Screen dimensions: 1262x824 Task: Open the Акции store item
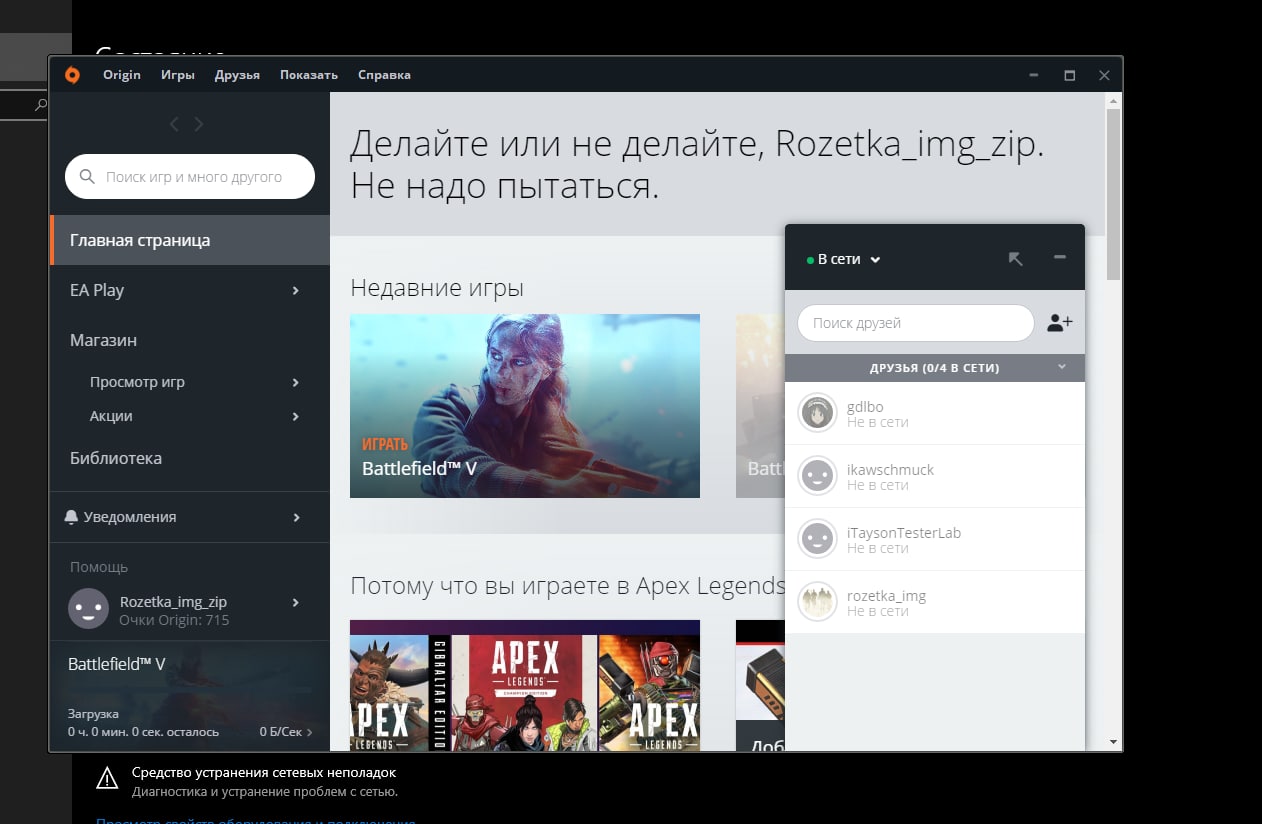click(x=111, y=416)
